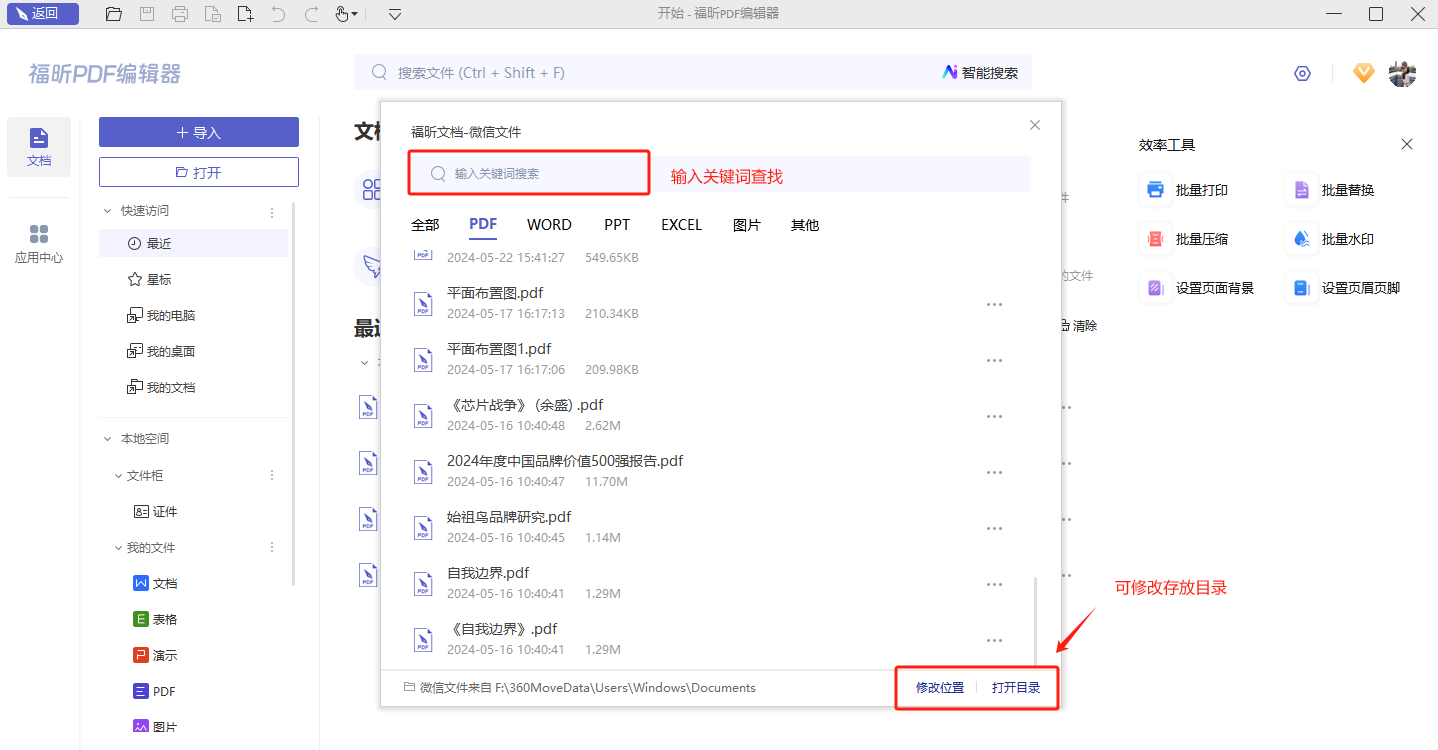Click the set page background icon (设置页面背景)

point(1156,288)
